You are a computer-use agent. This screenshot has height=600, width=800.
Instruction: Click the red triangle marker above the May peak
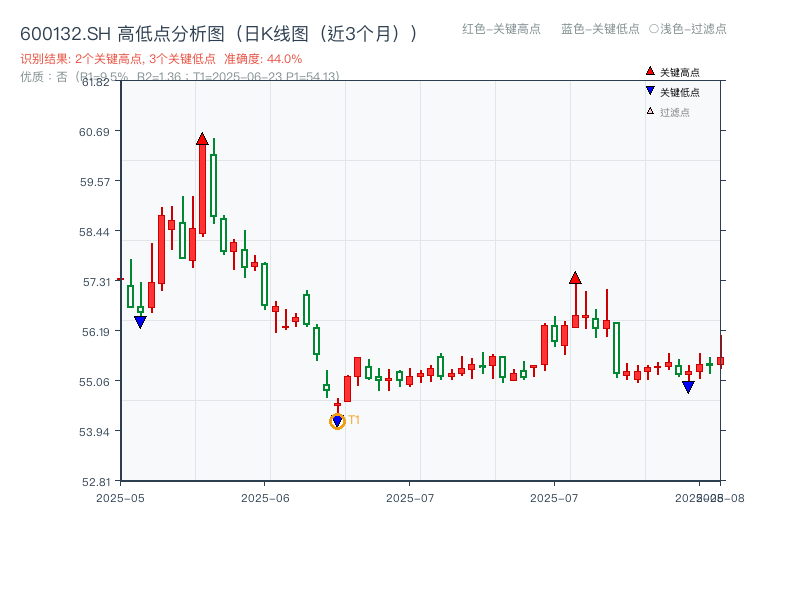click(202, 140)
